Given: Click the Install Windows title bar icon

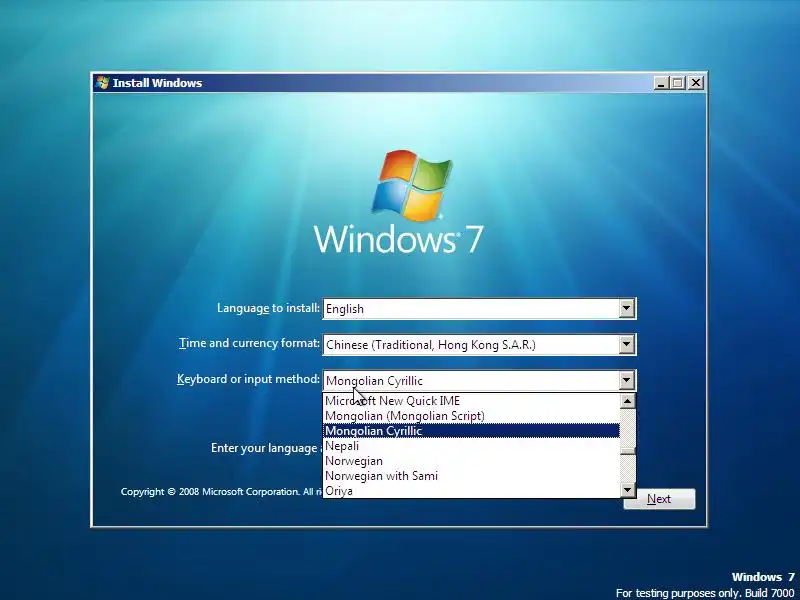Looking at the screenshot, I should click(103, 83).
